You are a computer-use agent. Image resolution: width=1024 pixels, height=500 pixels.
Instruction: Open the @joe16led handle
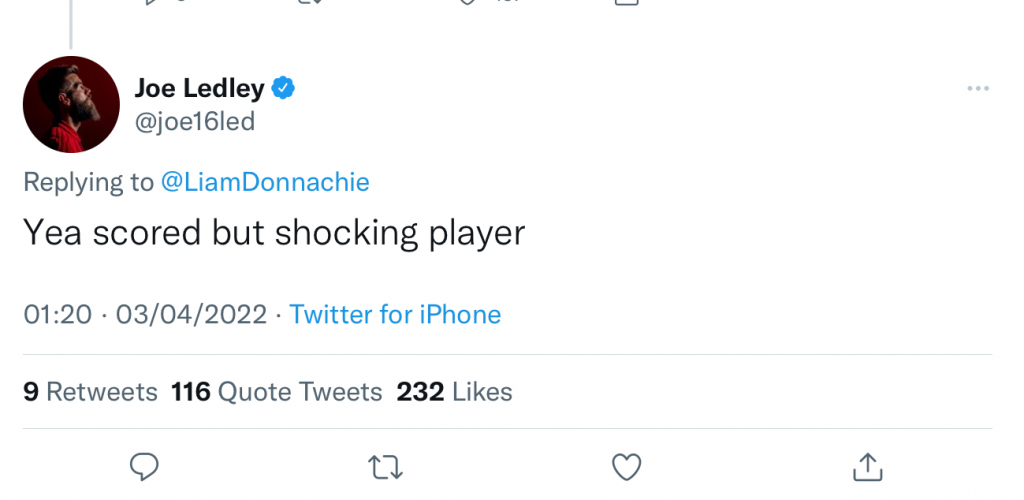click(x=194, y=122)
